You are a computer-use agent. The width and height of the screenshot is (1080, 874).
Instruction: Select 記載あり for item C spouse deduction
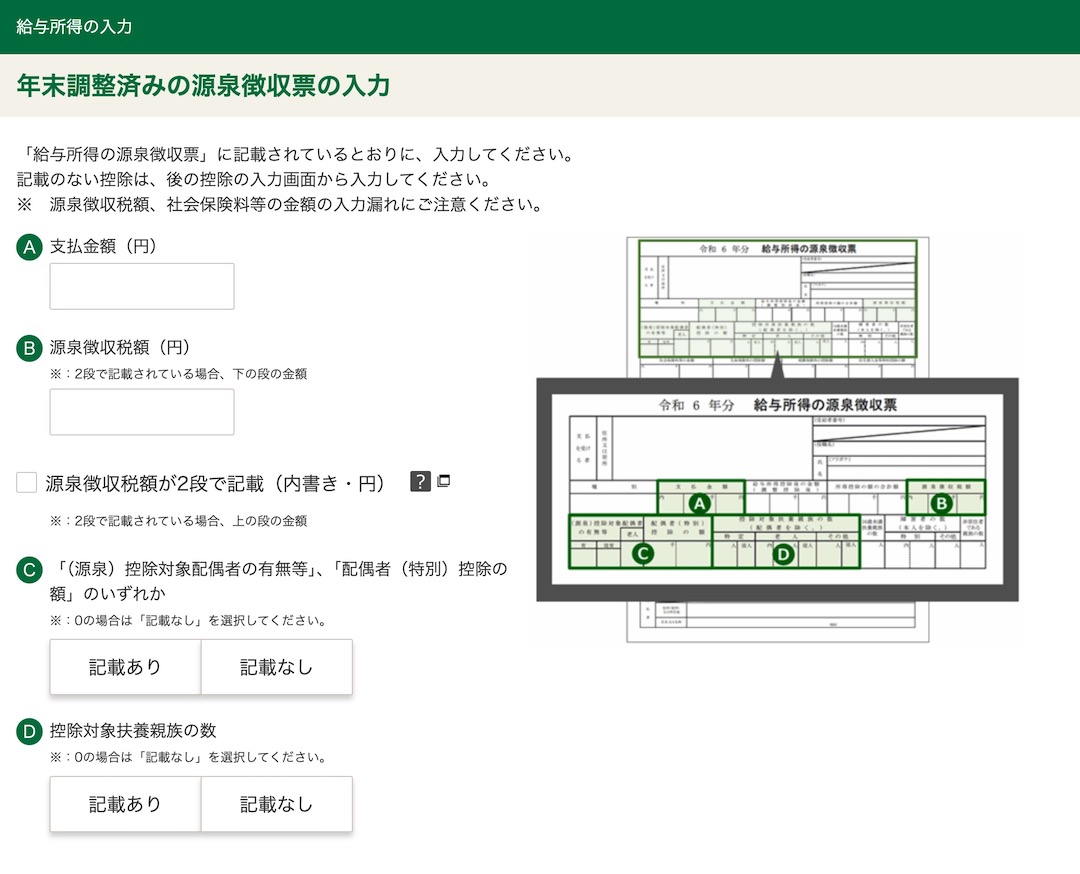pyautogui.click(x=125, y=667)
